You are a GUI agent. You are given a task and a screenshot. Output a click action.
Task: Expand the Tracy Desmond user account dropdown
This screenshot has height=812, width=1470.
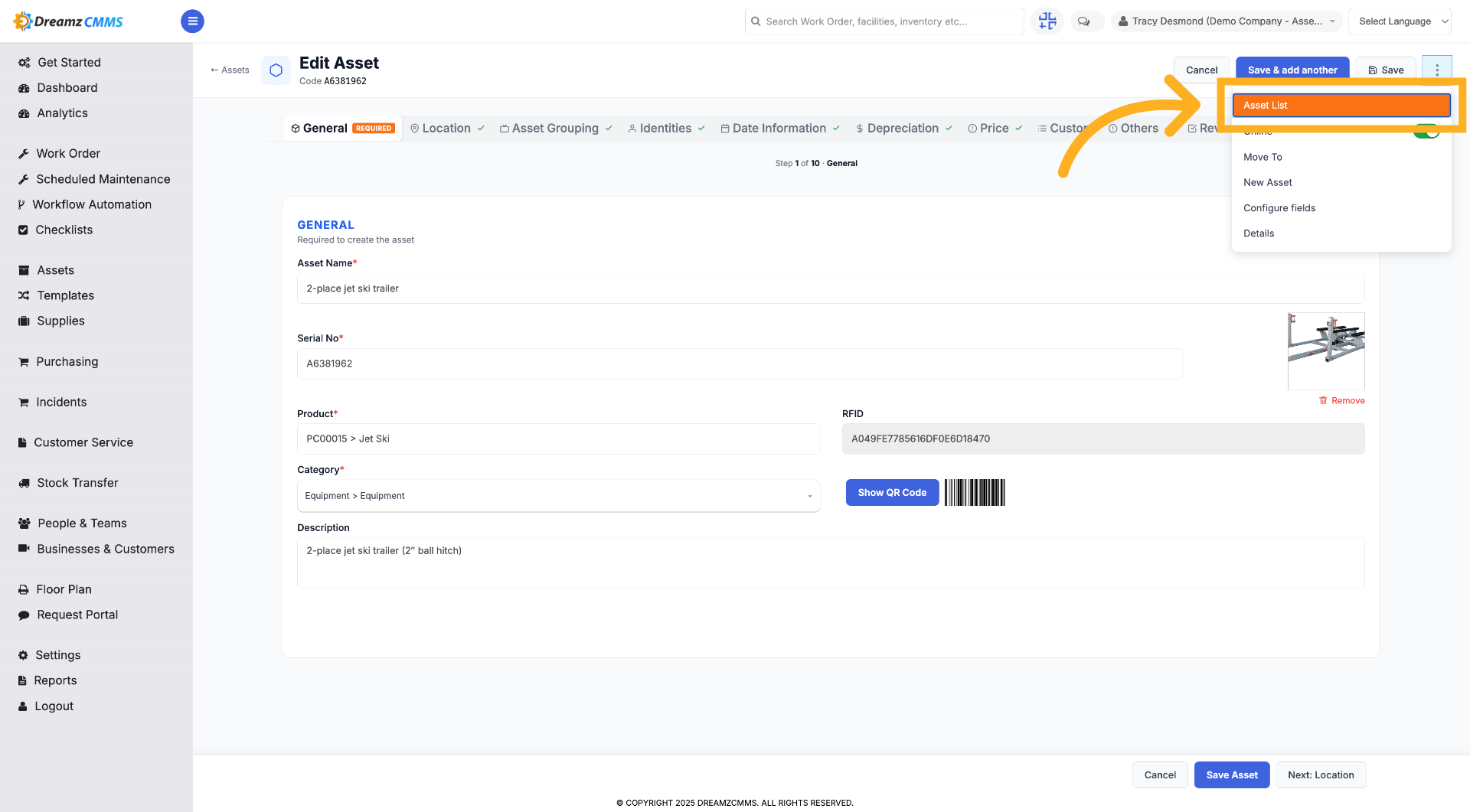pyautogui.click(x=1227, y=21)
